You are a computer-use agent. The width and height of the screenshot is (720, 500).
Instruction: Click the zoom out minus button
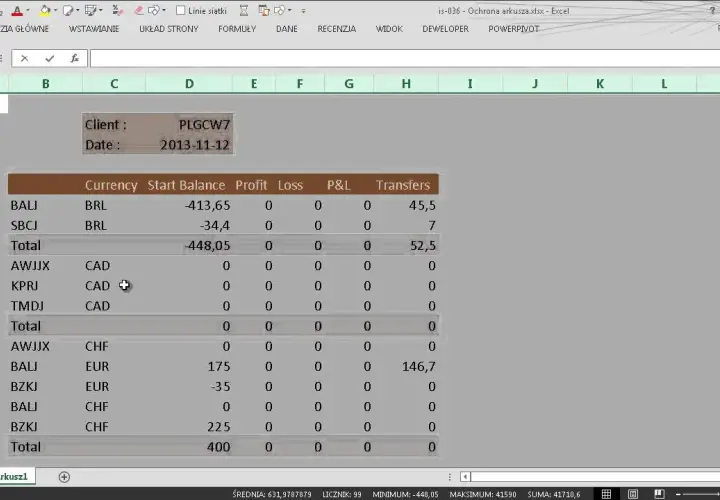pos(678,494)
